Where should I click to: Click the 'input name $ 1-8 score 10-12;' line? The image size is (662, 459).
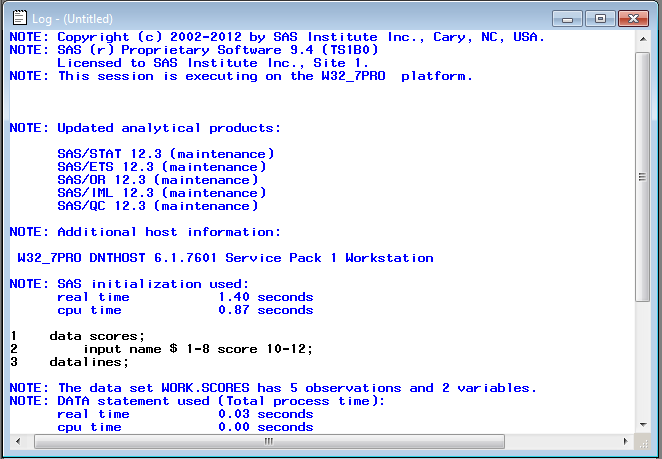(x=198, y=349)
